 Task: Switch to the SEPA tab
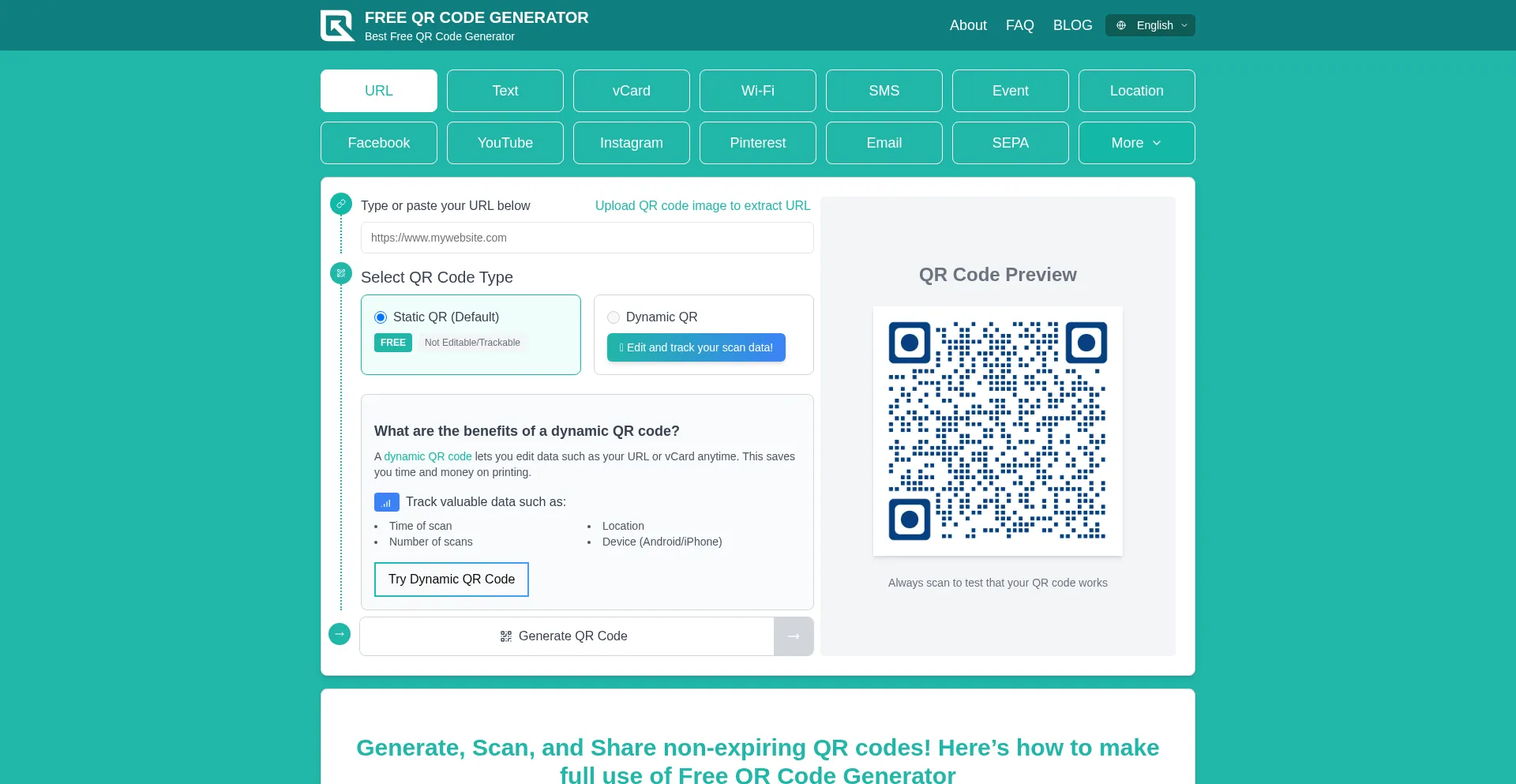point(1011,143)
